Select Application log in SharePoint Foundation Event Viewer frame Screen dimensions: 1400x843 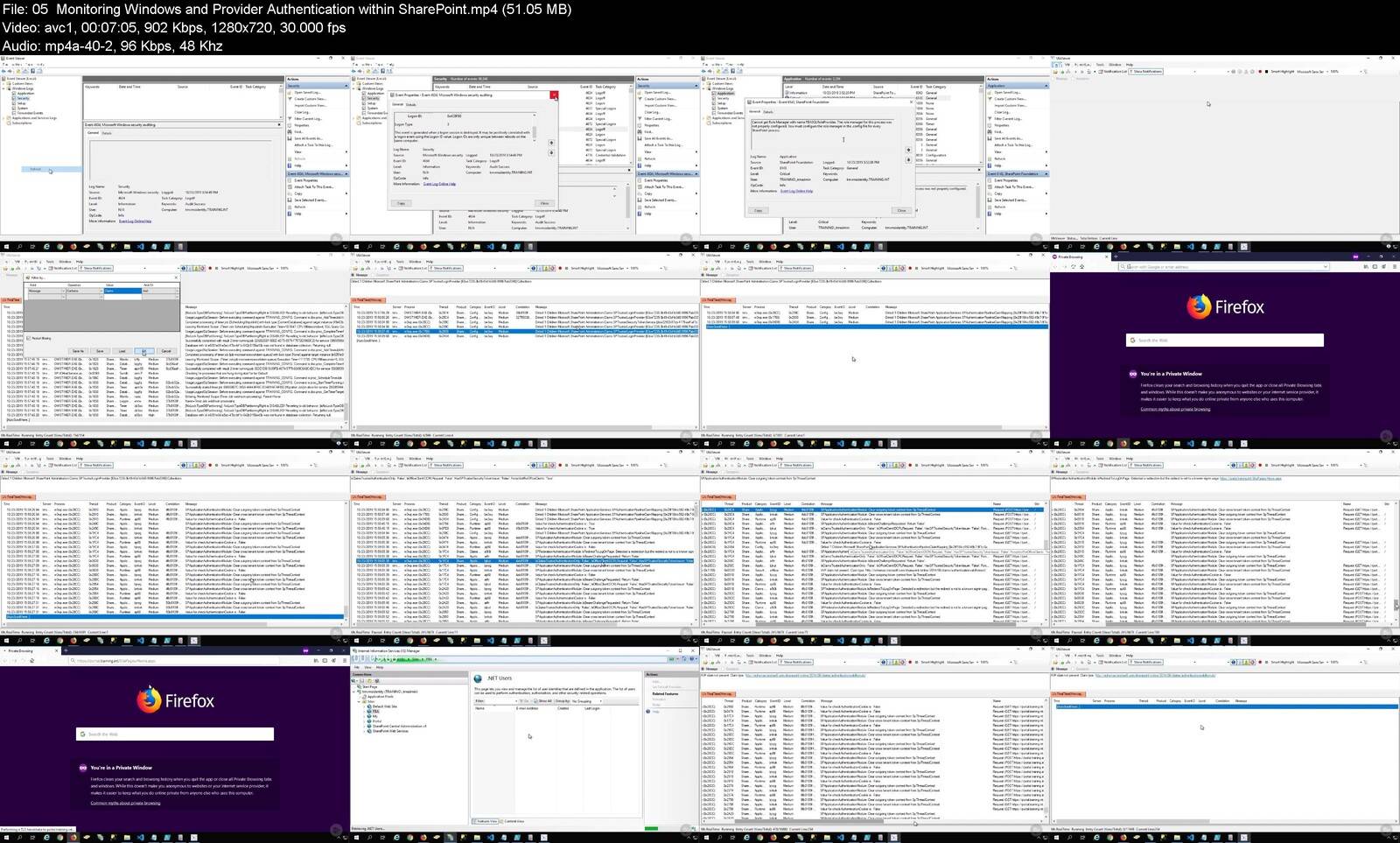[x=725, y=93]
